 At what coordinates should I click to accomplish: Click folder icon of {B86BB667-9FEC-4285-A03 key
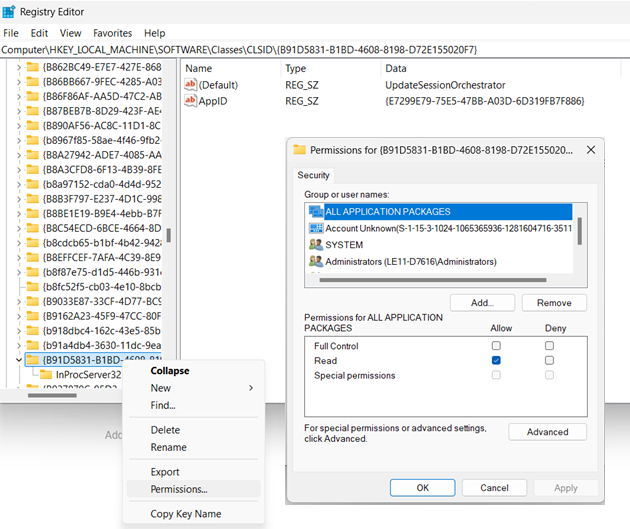pos(33,82)
